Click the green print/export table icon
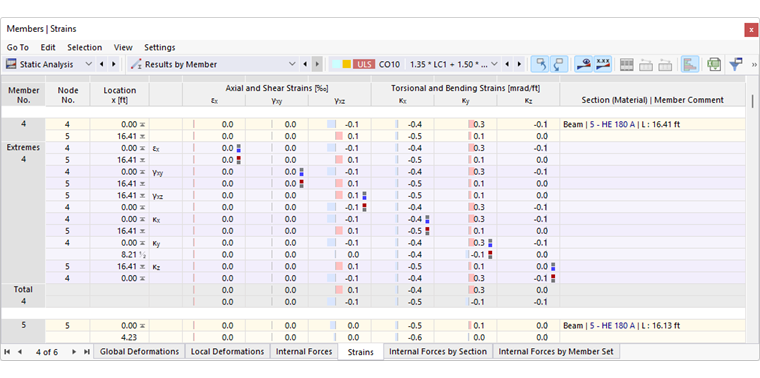This screenshot has height=378, width=760. click(x=713, y=64)
